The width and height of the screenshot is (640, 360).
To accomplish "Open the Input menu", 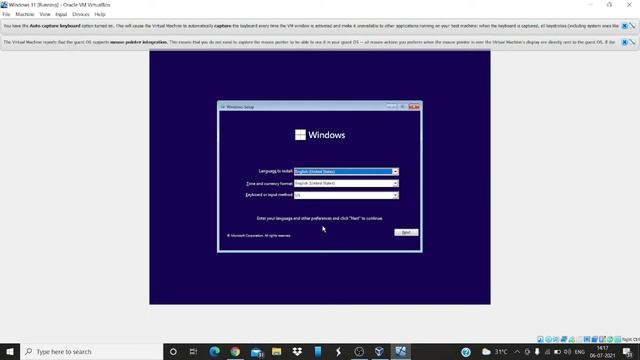I will click(61, 14).
